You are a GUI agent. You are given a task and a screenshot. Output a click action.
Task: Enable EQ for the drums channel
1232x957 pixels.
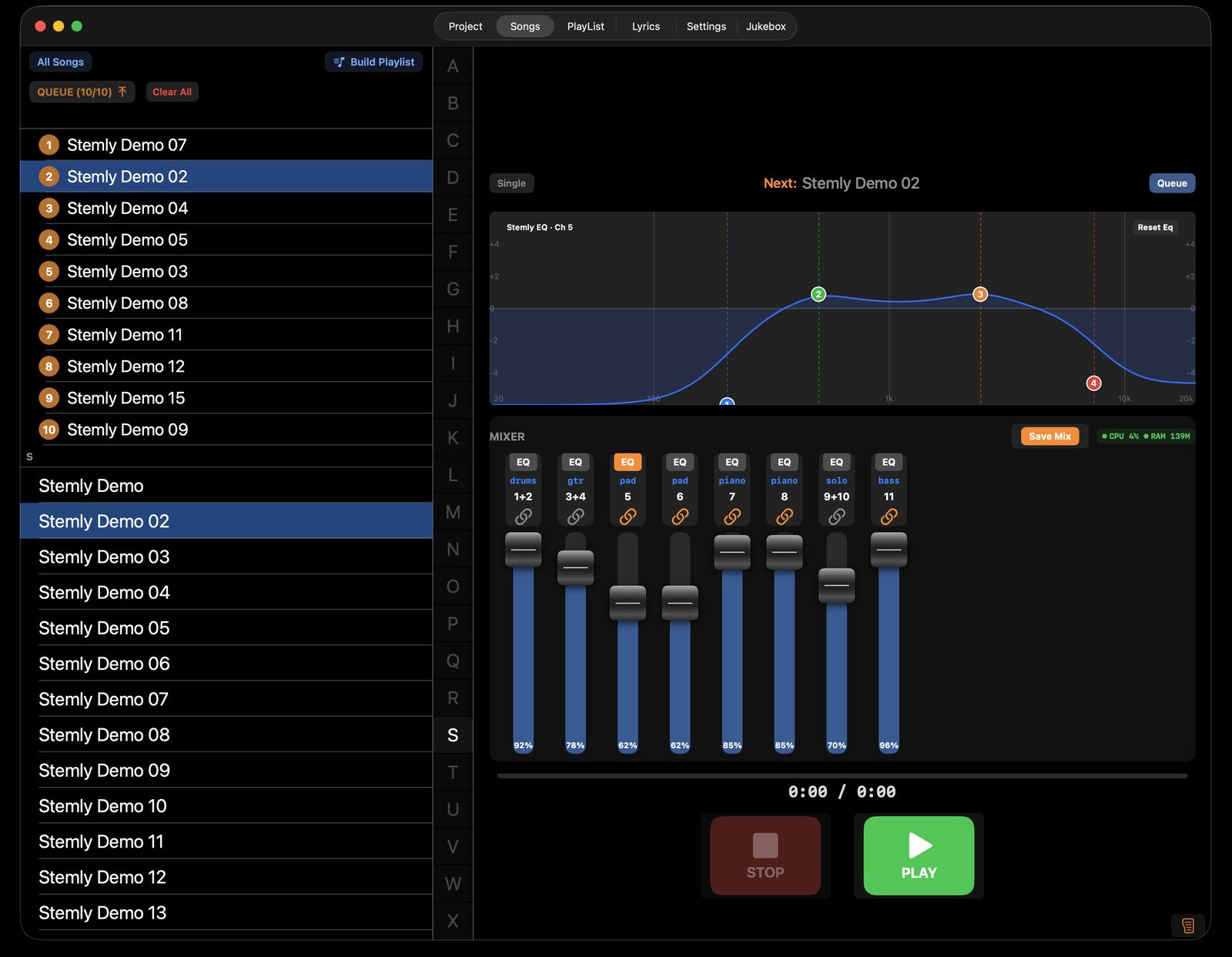[x=523, y=462]
